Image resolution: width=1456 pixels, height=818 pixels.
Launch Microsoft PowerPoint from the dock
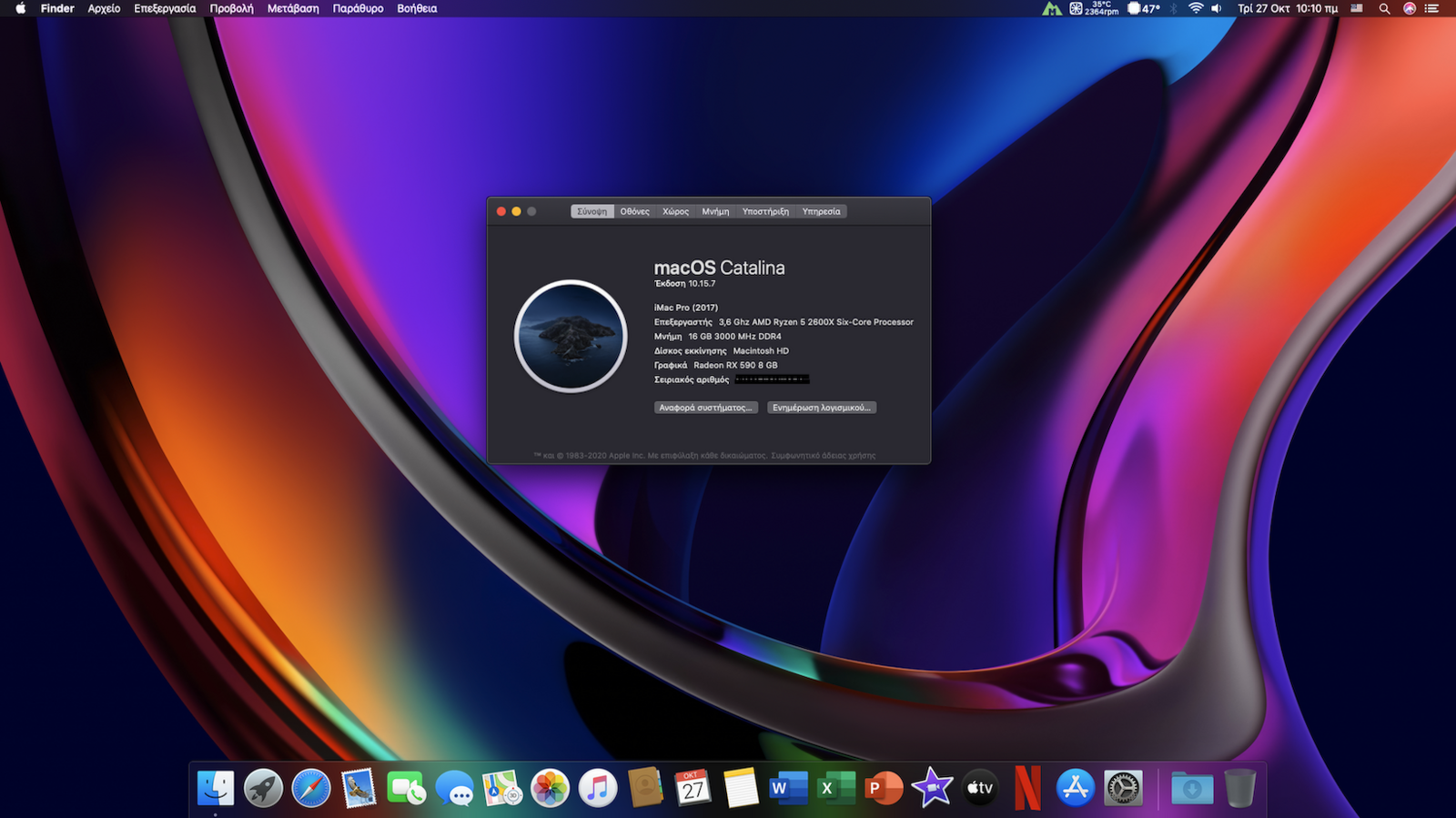coord(884,788)
